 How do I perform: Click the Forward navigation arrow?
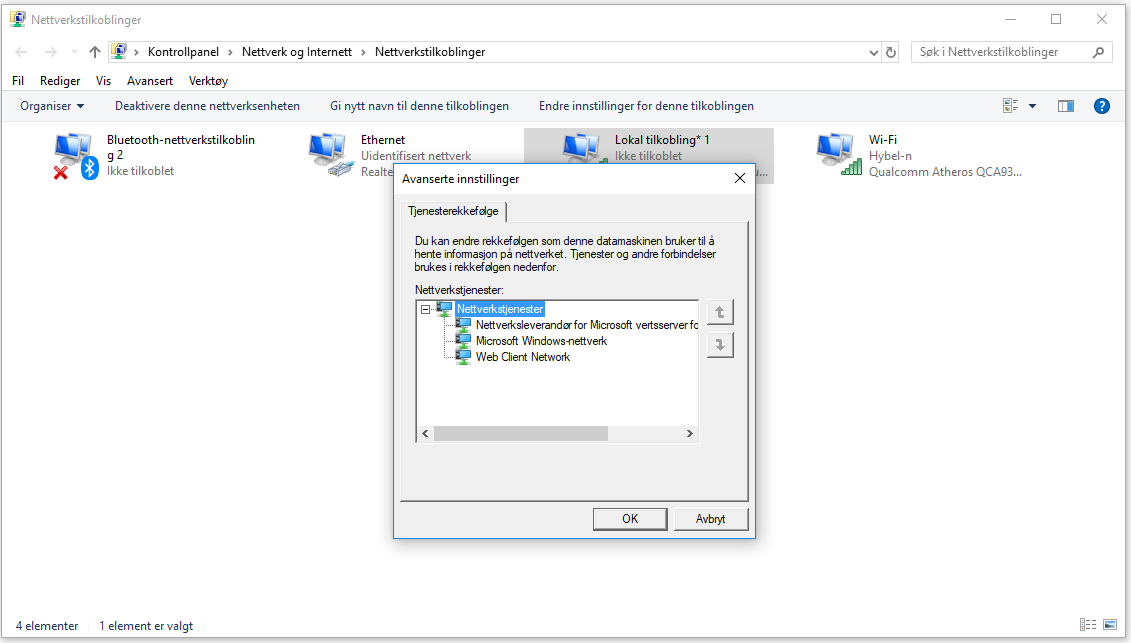click(50, 52)
